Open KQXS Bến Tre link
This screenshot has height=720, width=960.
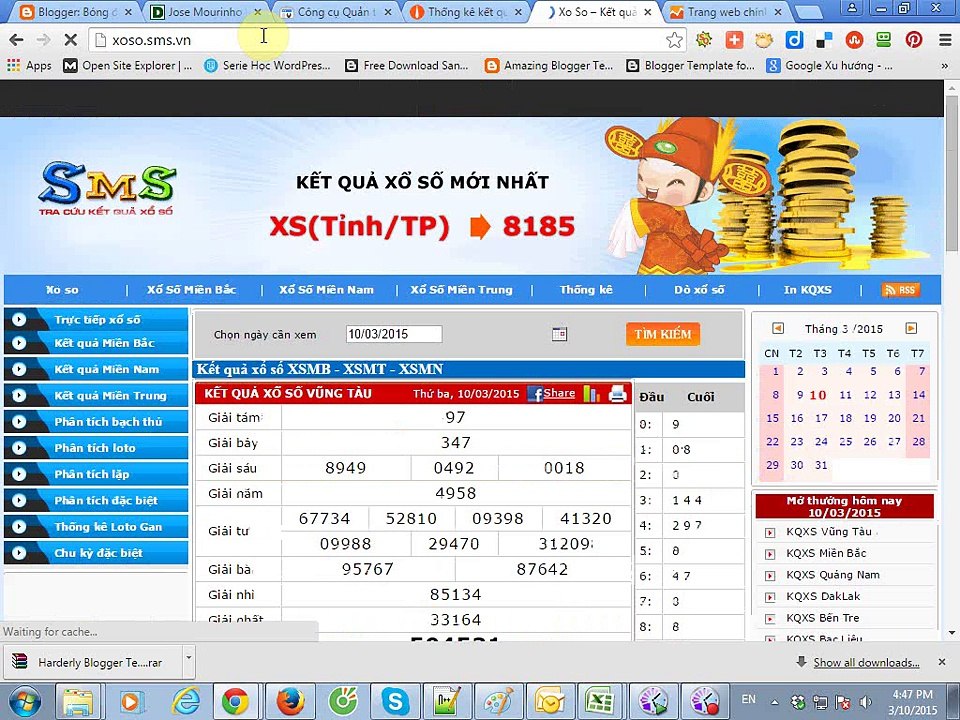(x=822, y=618)
